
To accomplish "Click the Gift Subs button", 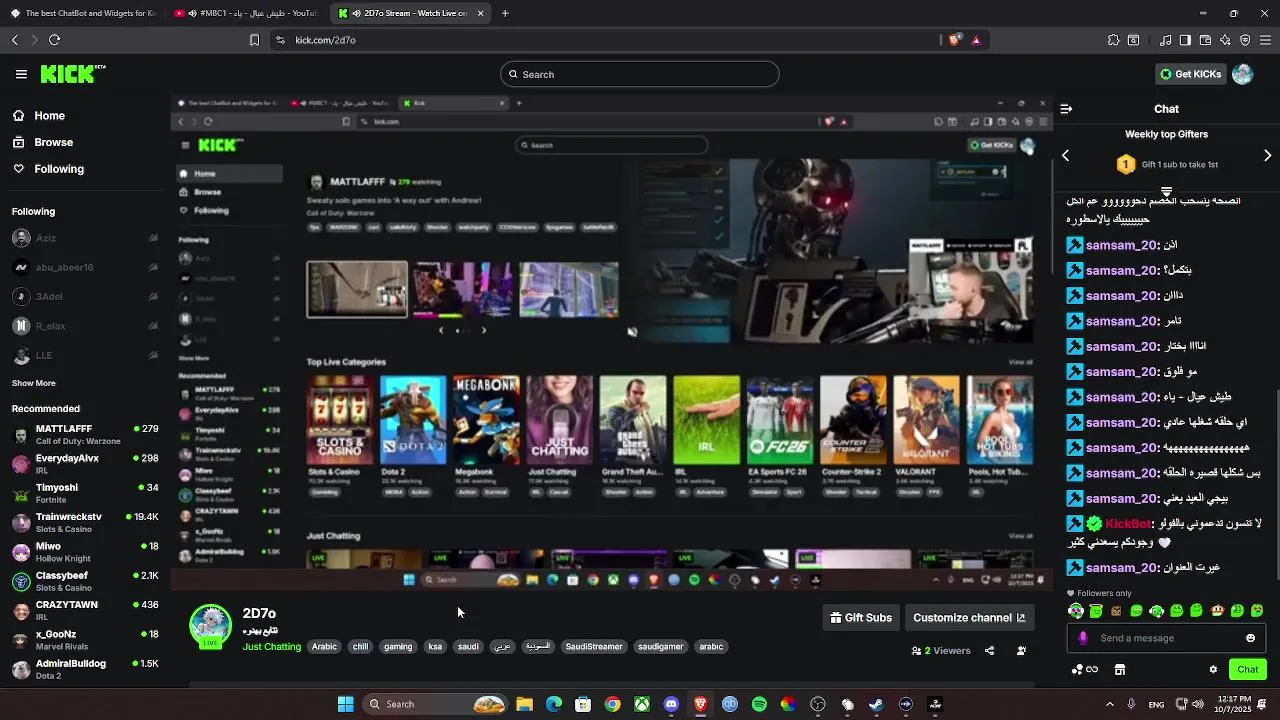I will tap(861, 618).
